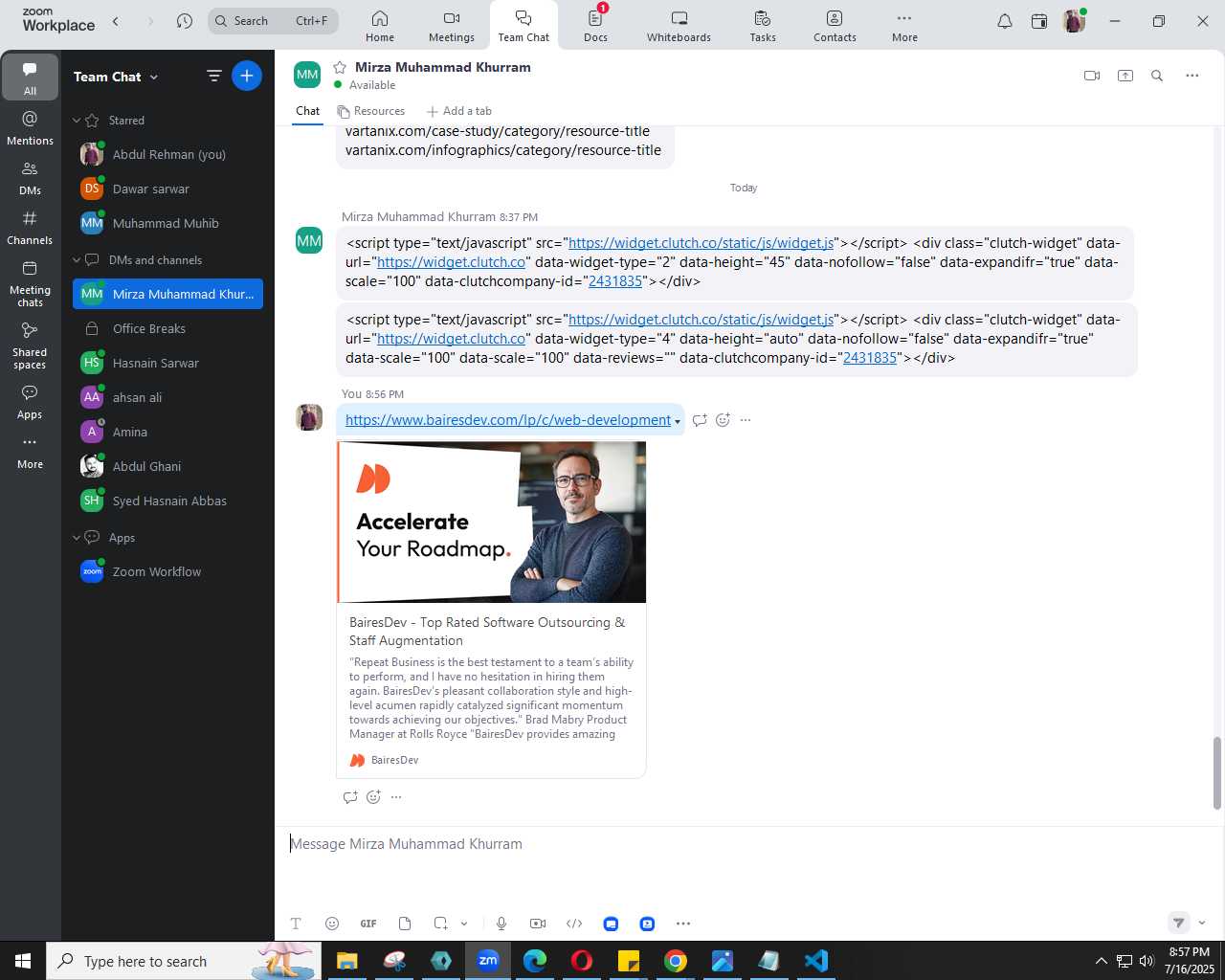Open Visual Studio Code from taskbar

coord(816,961)
